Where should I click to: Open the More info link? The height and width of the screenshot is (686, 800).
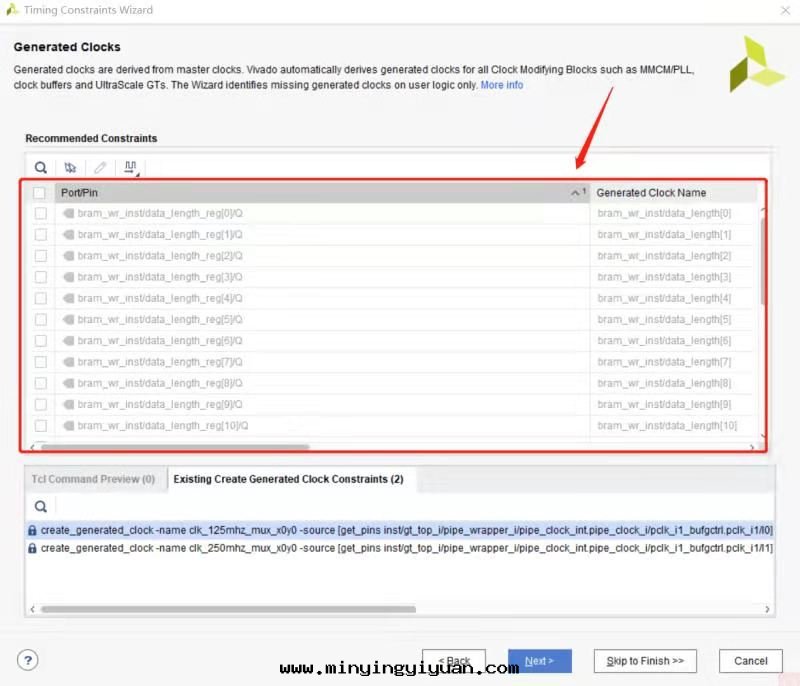502,85
